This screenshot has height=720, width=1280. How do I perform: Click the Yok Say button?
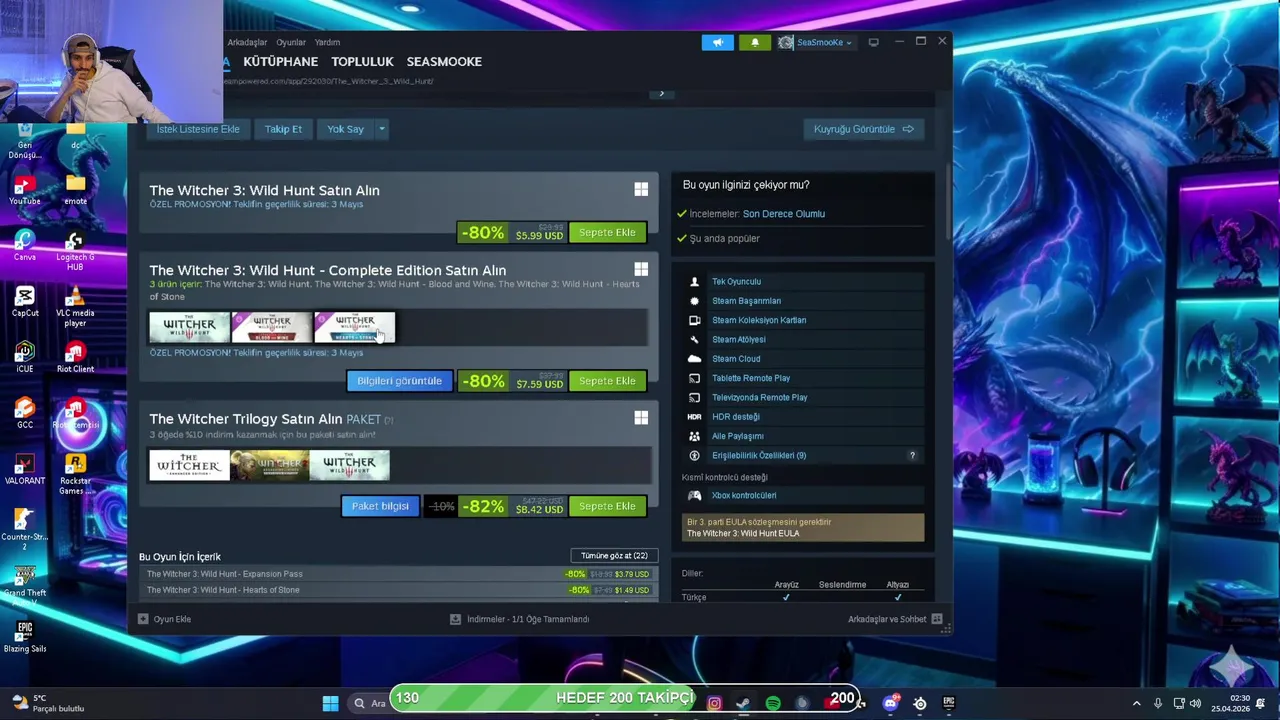345,129
